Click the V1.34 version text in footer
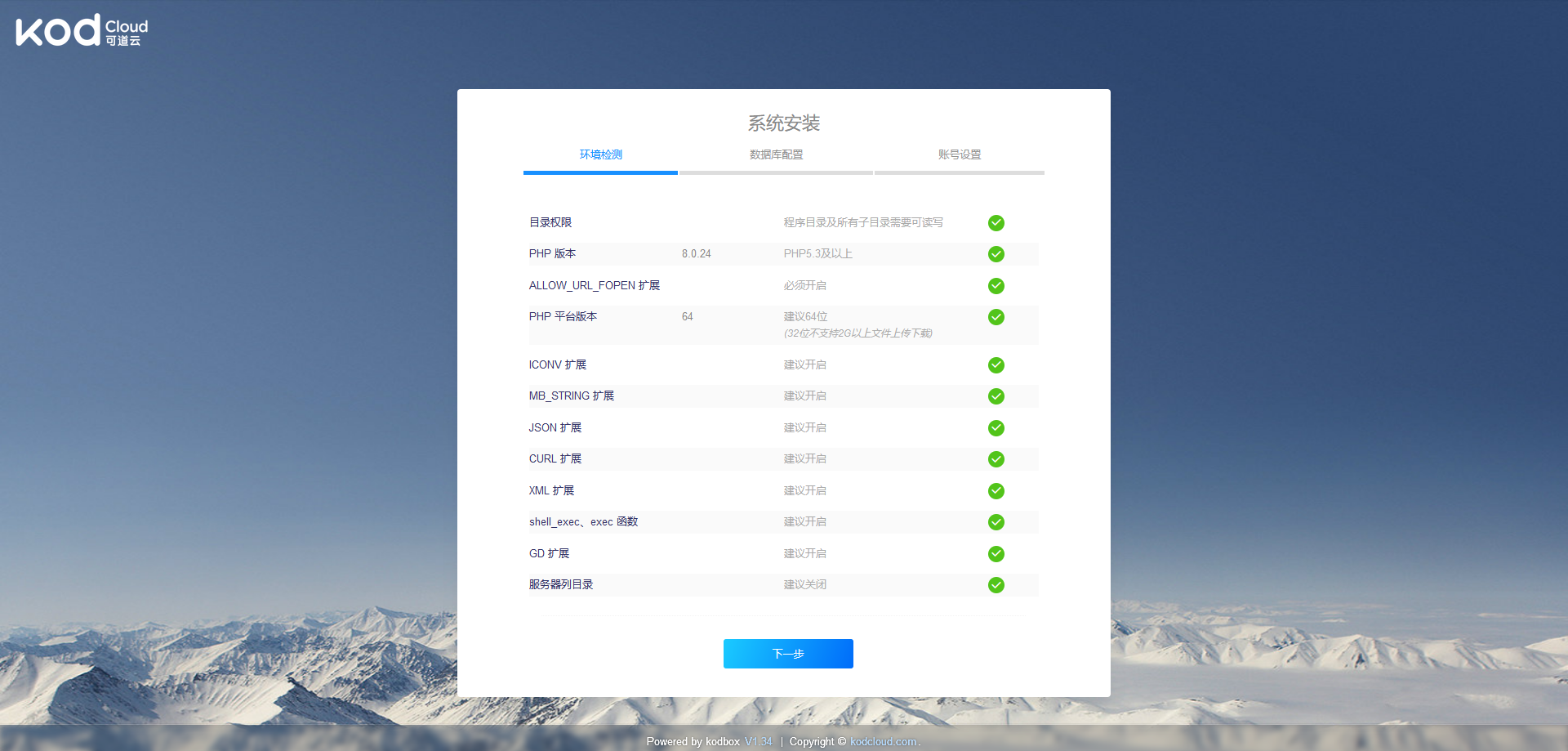This screenshot has height=751, width=1568. [759, 741]
